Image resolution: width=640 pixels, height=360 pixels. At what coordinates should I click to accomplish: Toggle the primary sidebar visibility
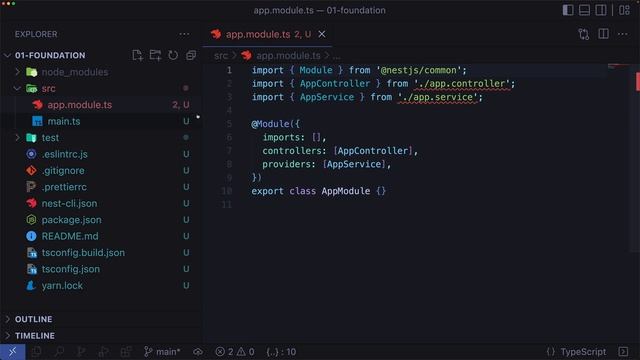568,10
